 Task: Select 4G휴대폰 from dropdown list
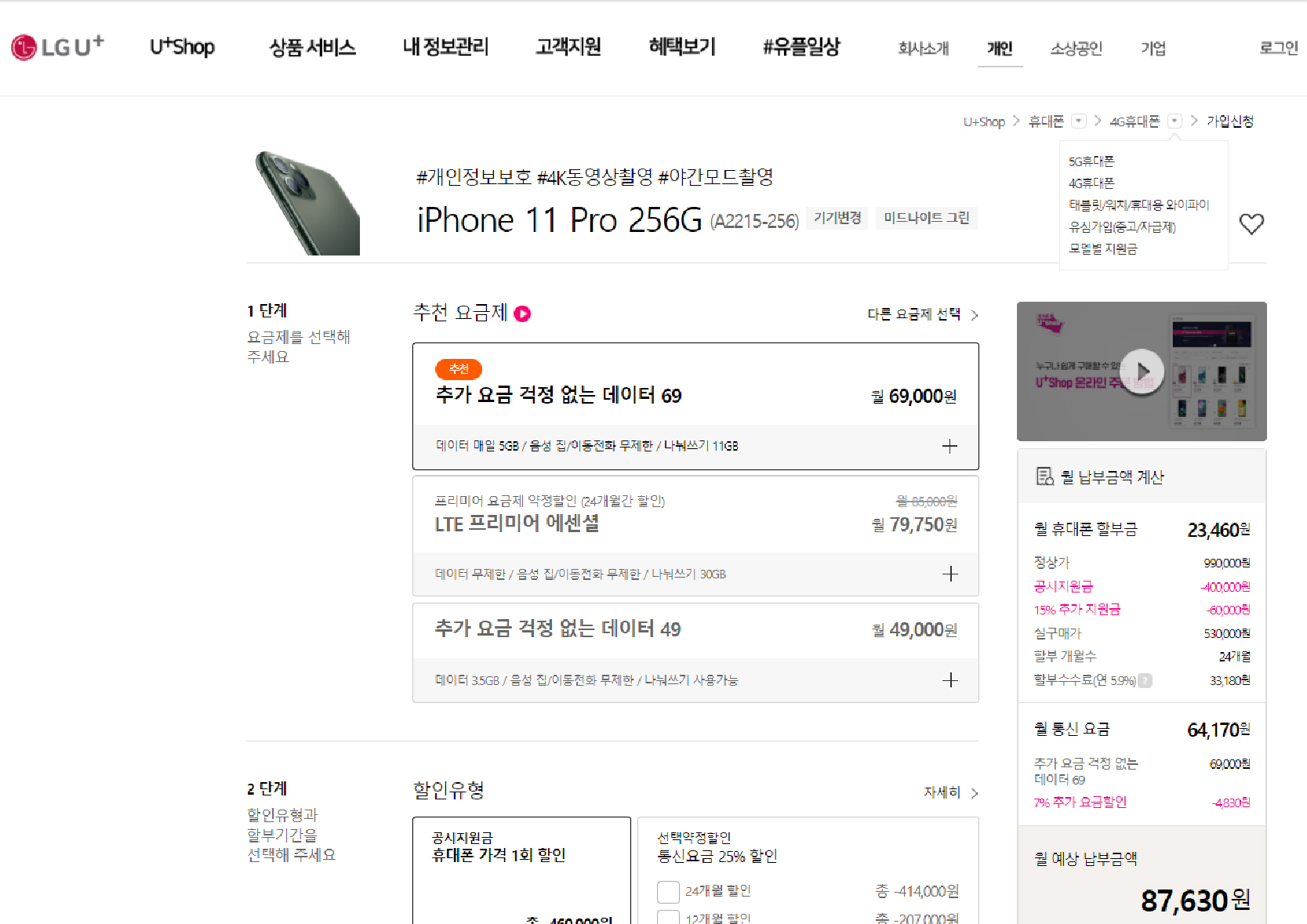tap(1091, 183)
